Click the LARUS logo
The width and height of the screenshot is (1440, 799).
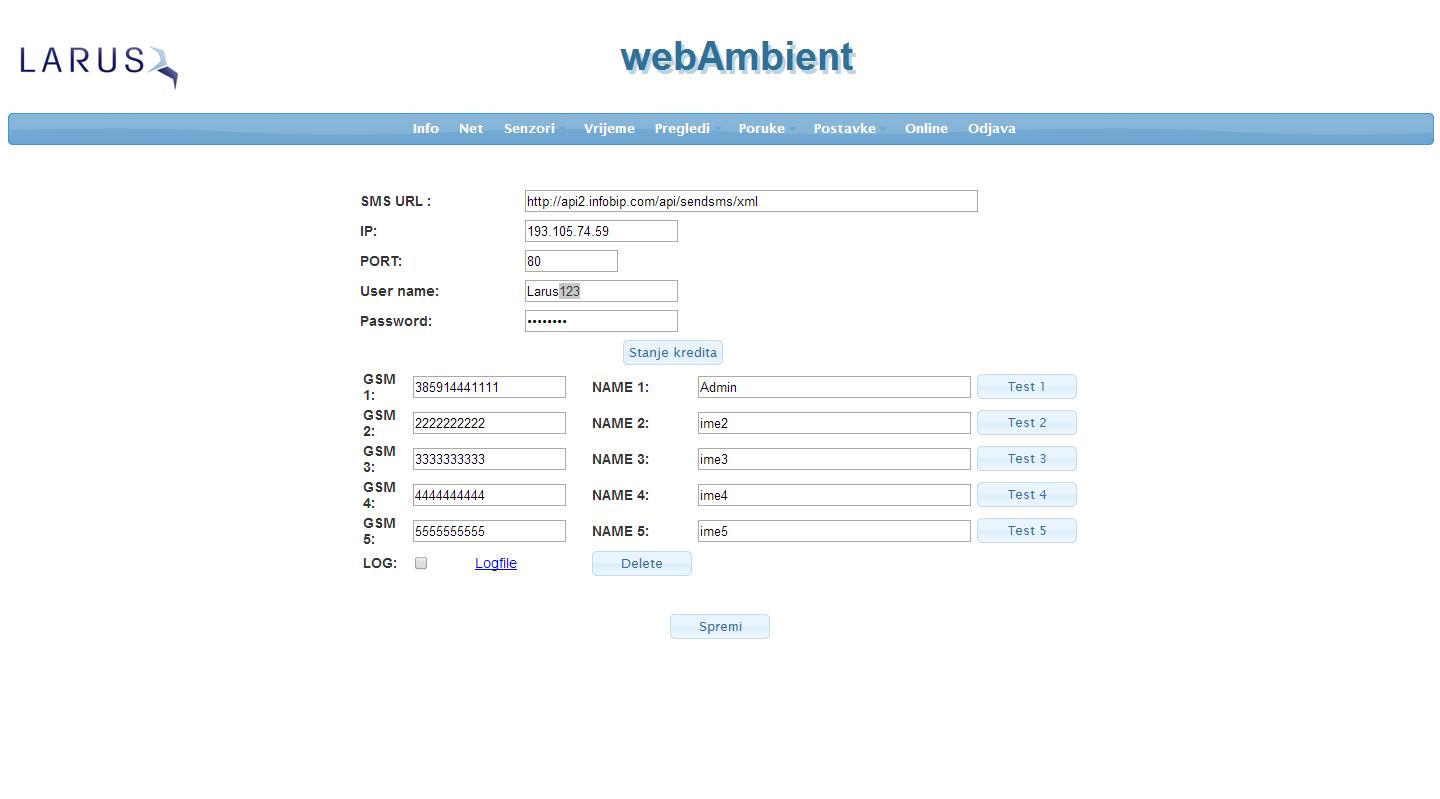[x=98, y=64]
